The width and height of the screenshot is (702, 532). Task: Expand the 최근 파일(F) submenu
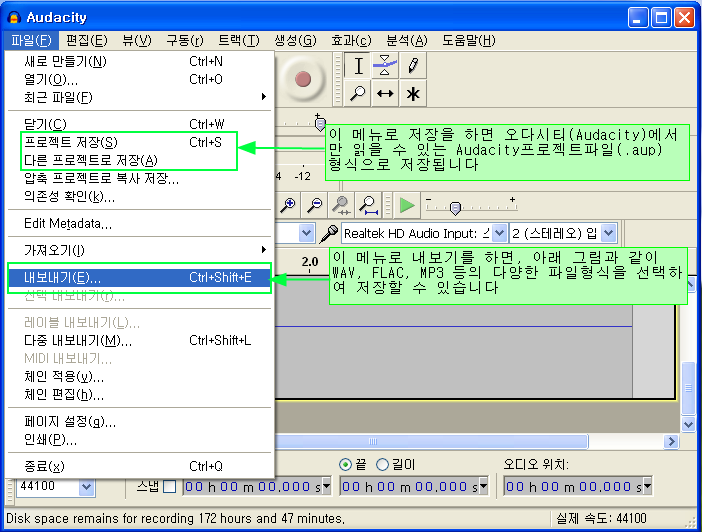tap(140, 97)
